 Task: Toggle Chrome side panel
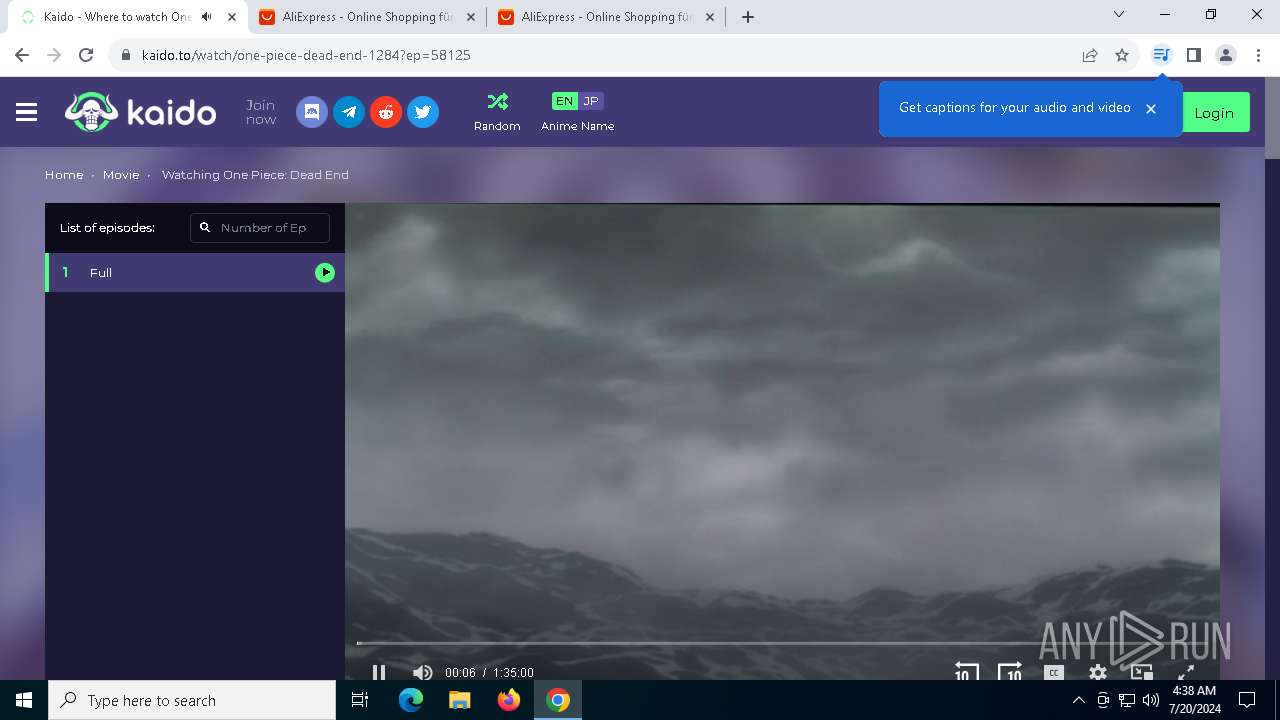point(1194,55)
